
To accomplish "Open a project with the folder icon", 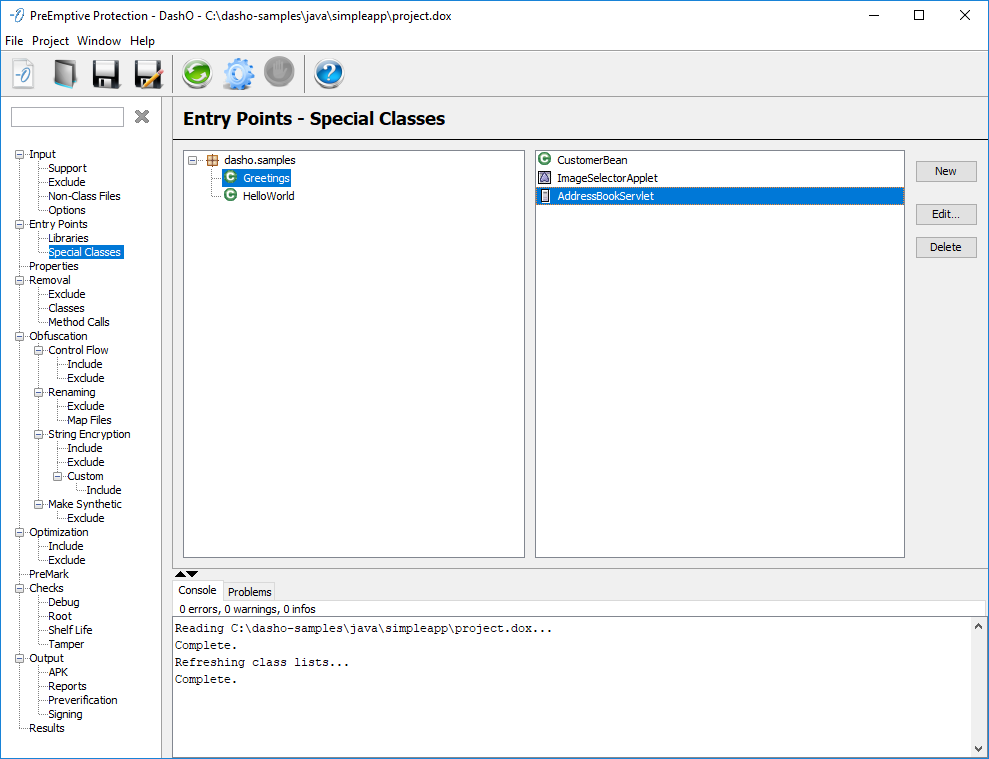I will pyautogui.click(x=65, y=74).
